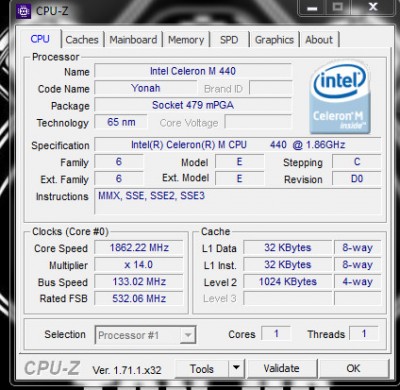Click the Rated FSB value 532.06 MHz

[139, 298]
